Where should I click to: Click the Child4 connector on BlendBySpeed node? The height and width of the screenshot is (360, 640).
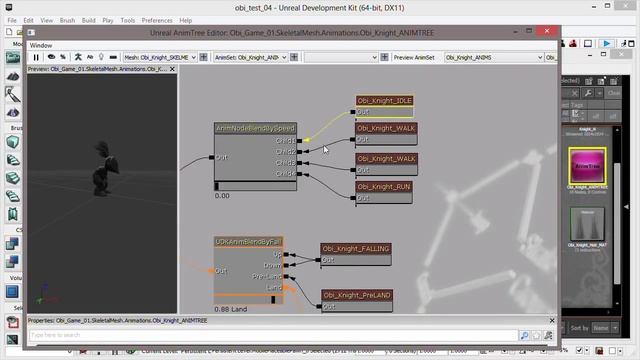point(299,174)
